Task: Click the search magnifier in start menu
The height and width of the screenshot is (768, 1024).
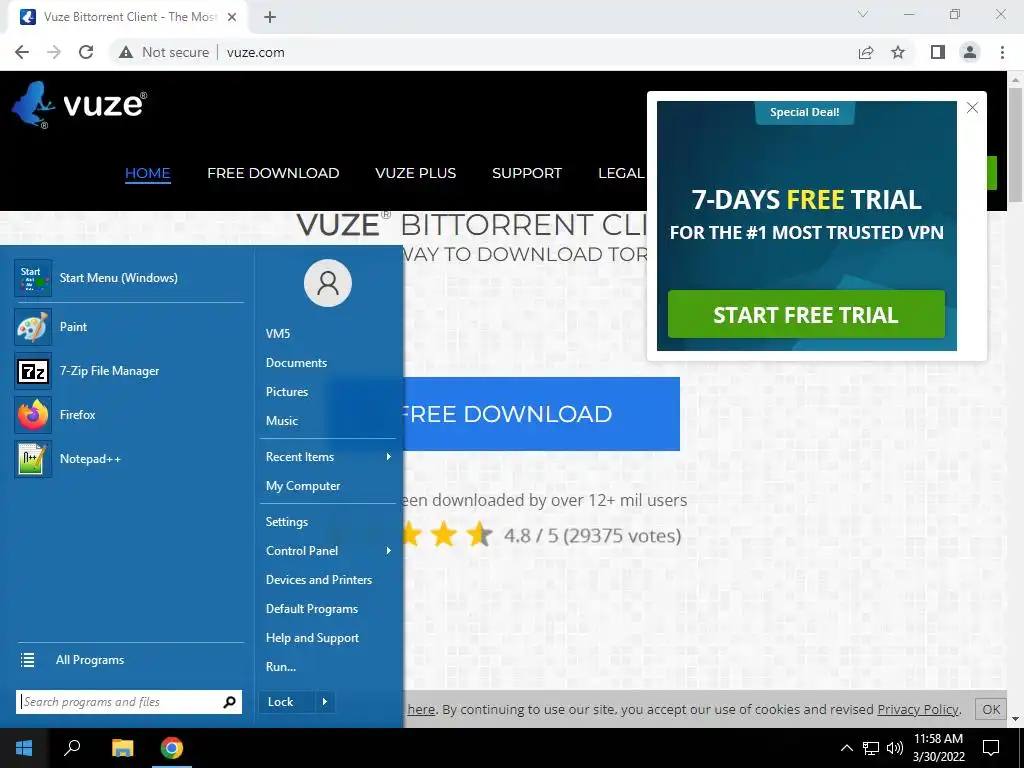Action: 229,702
